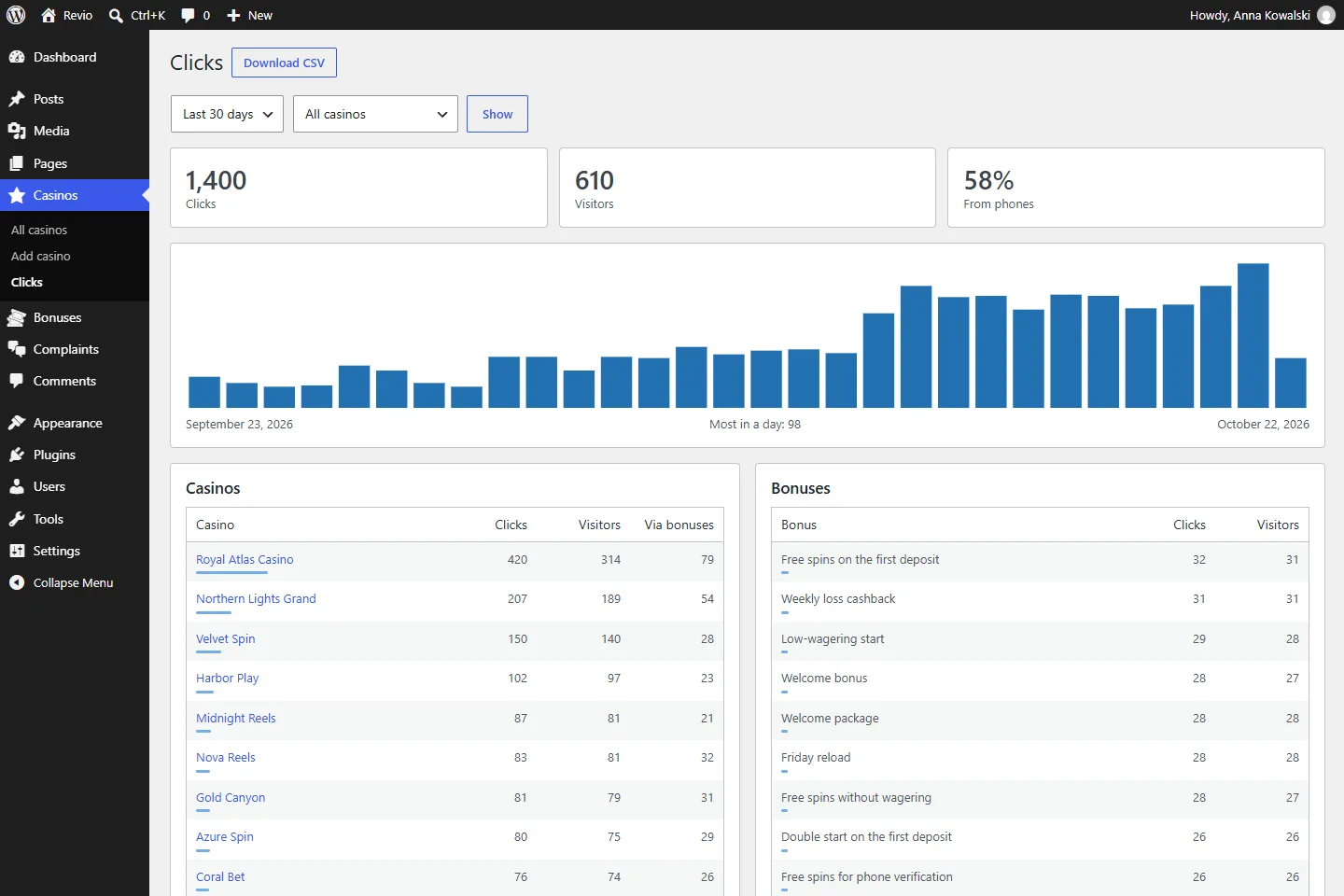Open the Northern Lights Grand link

[x=256, y=598]
